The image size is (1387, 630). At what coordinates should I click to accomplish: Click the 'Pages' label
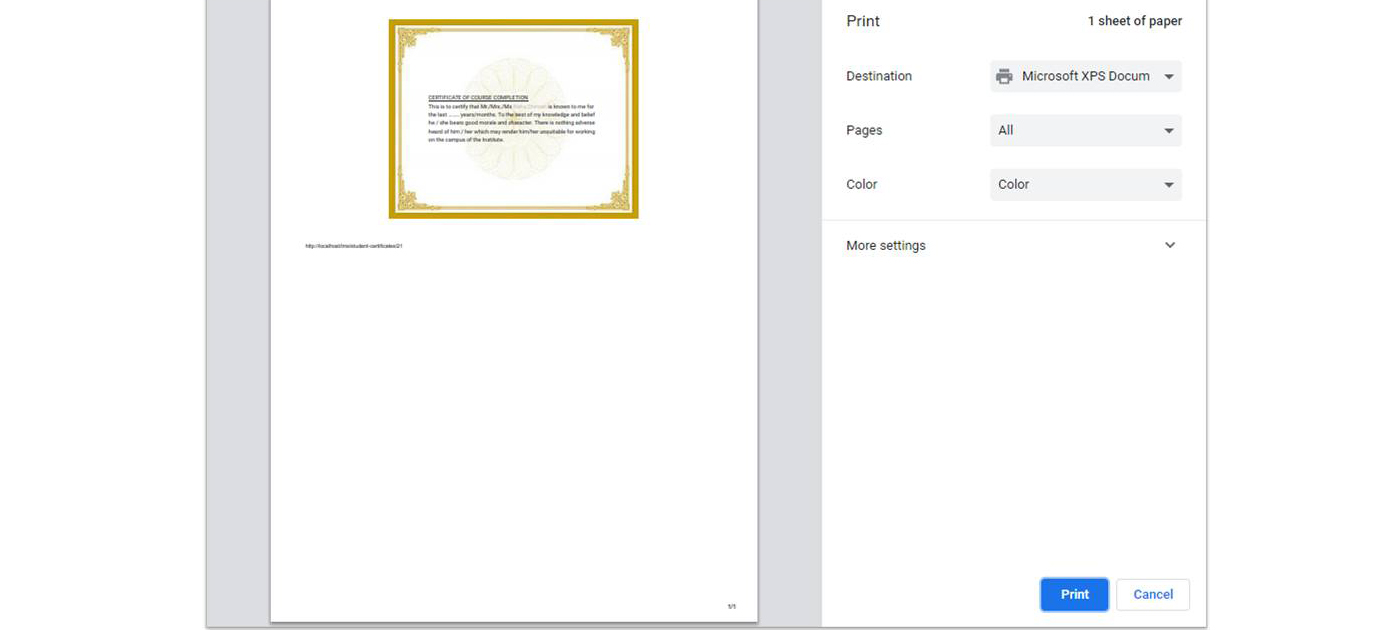click(x=864, y=130)
